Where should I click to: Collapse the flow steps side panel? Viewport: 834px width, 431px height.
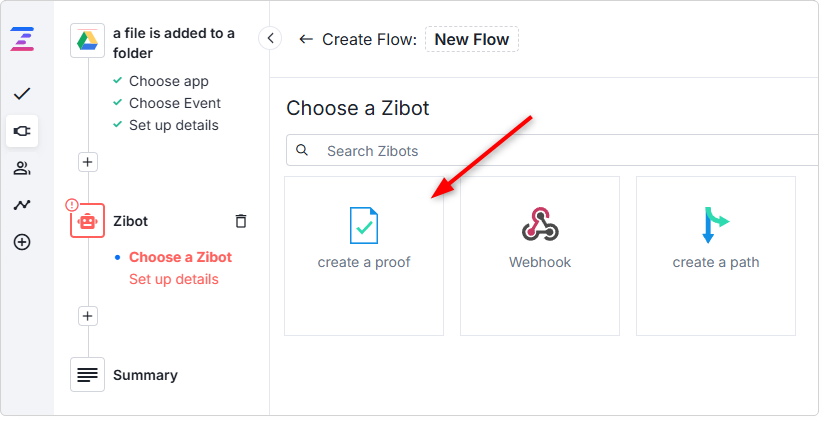pyautogui.click(x=270, y=38)
